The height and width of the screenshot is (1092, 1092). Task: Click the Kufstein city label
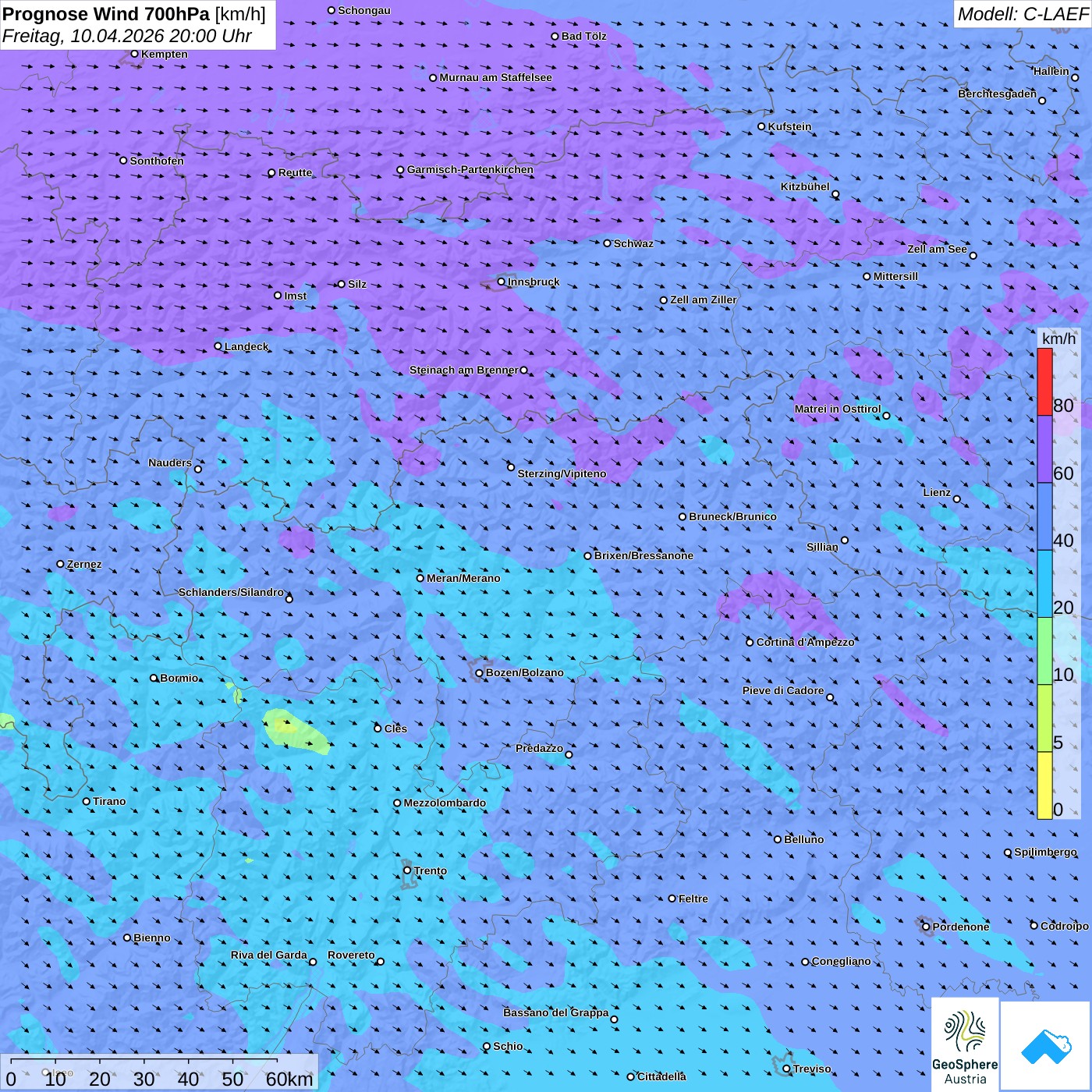[x=790, y=126]
